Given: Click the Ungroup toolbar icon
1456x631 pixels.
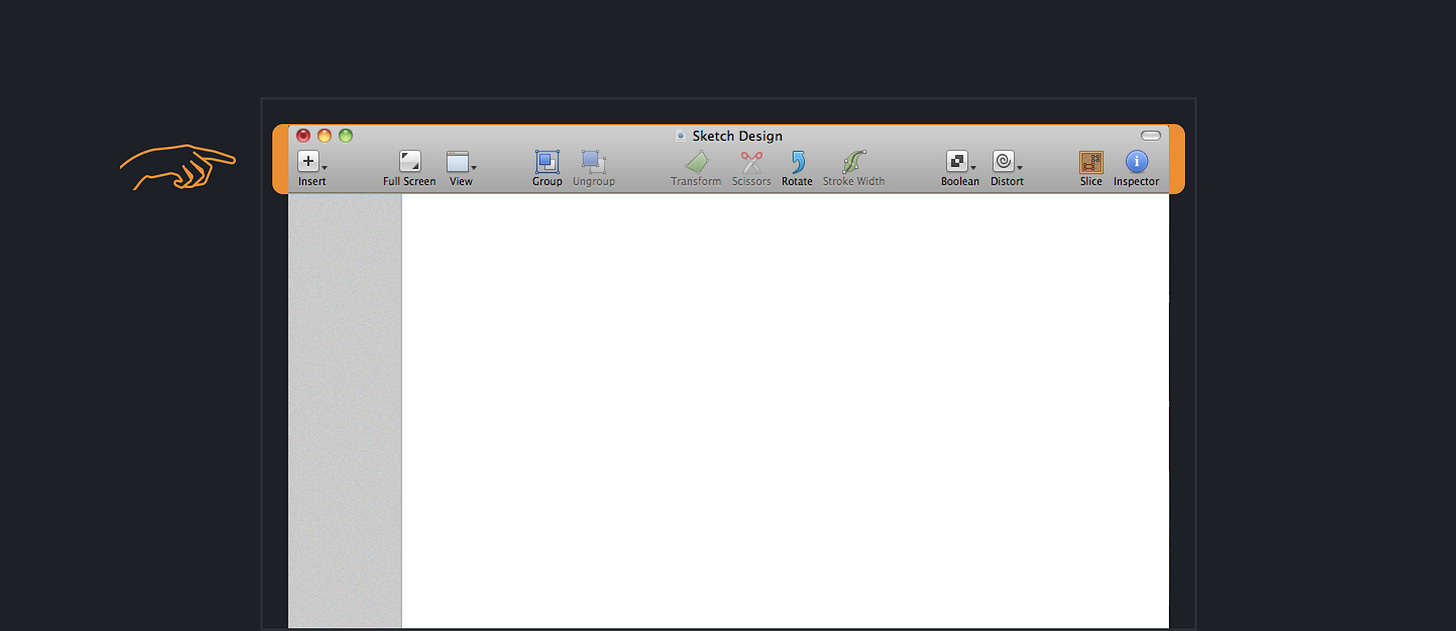Looking at the screenshot, I should point(593,161).
